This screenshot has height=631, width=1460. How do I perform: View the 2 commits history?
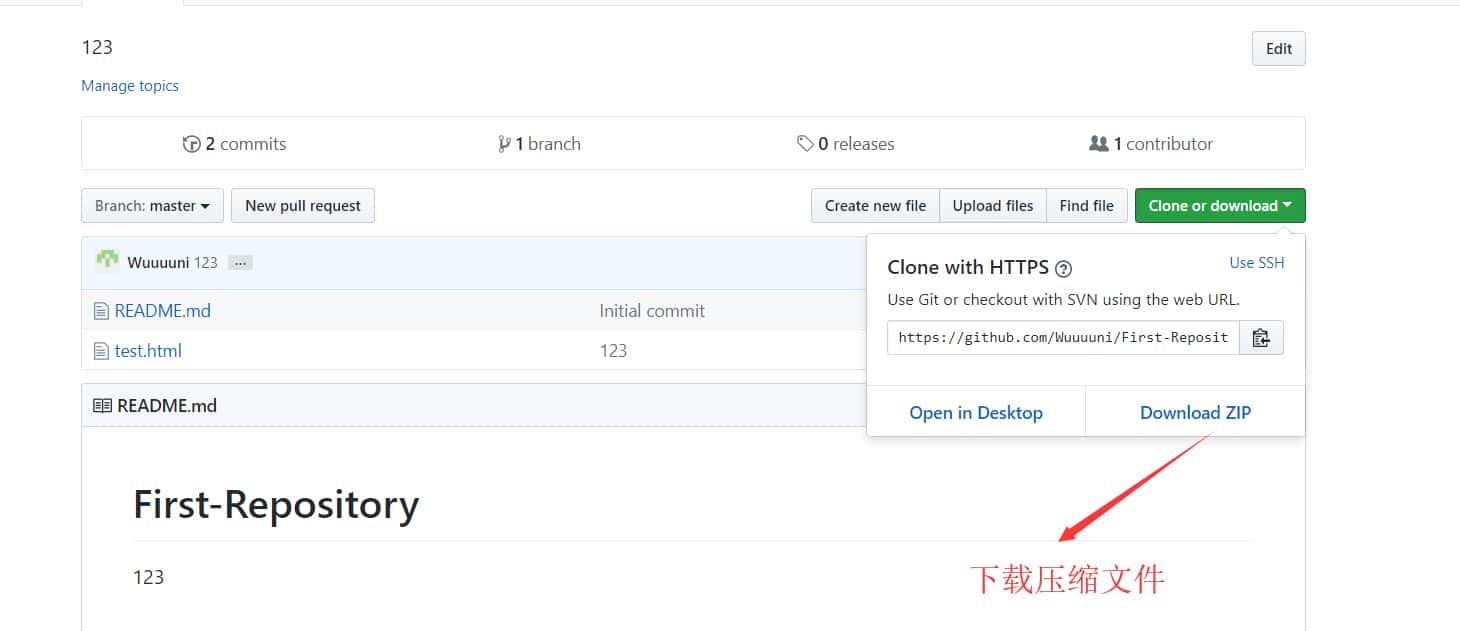(235, 144)
